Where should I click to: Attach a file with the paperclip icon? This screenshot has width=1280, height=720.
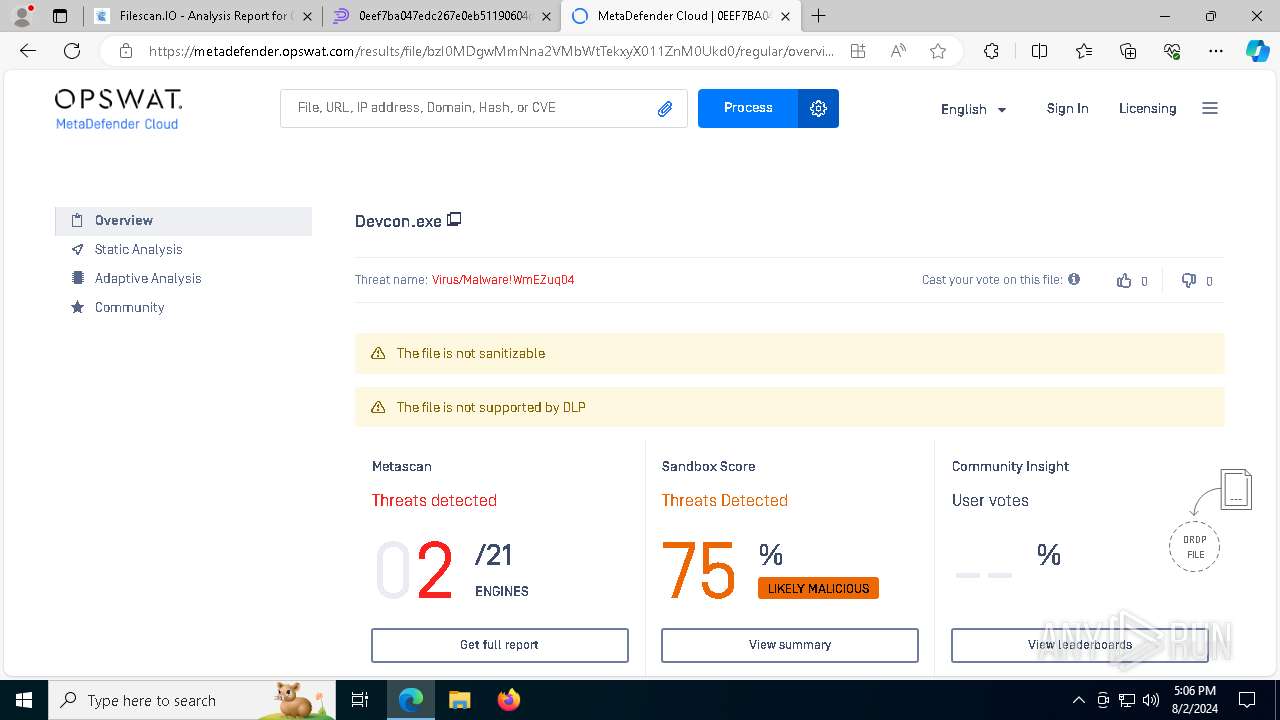[x=665, y=109]
